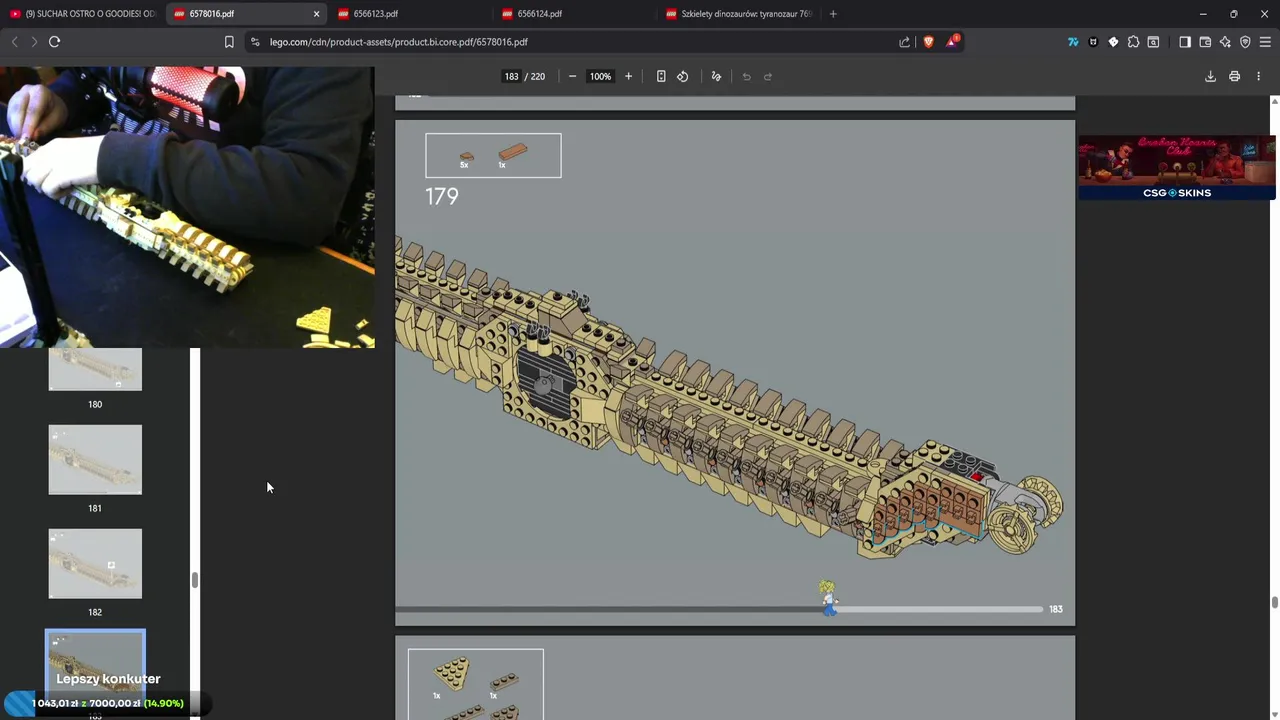Open Brave Wallet
The height and width of the screenshot is (720, 1280).
coord(1205,42)
